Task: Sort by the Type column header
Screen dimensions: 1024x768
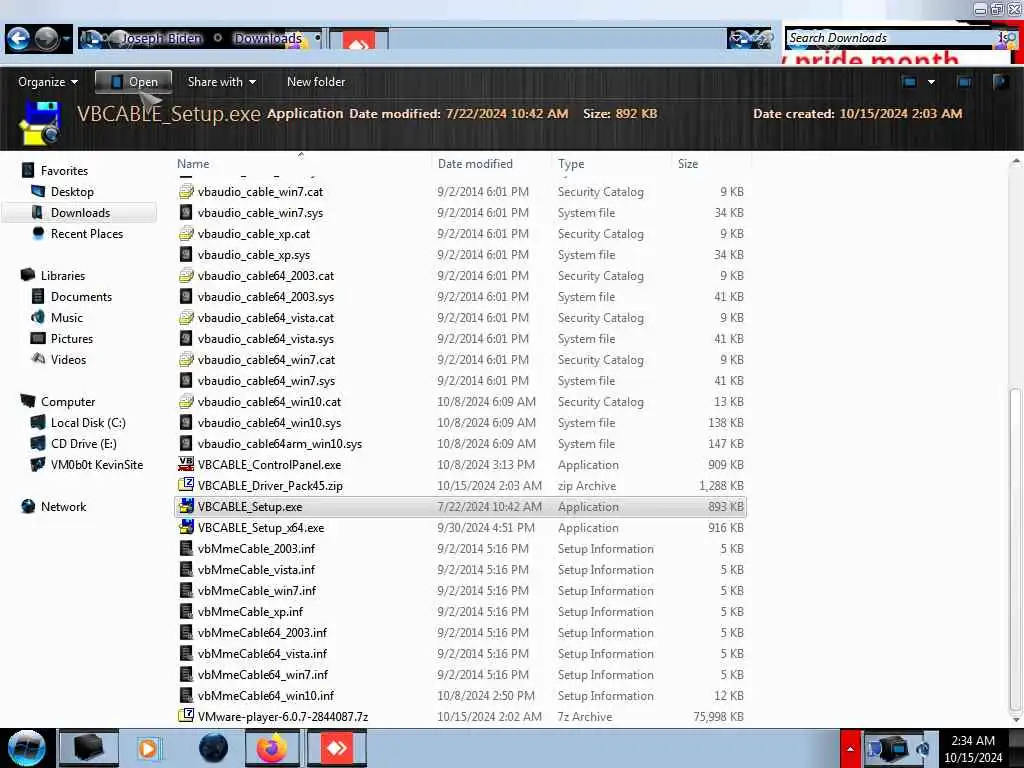Action: 571,164
